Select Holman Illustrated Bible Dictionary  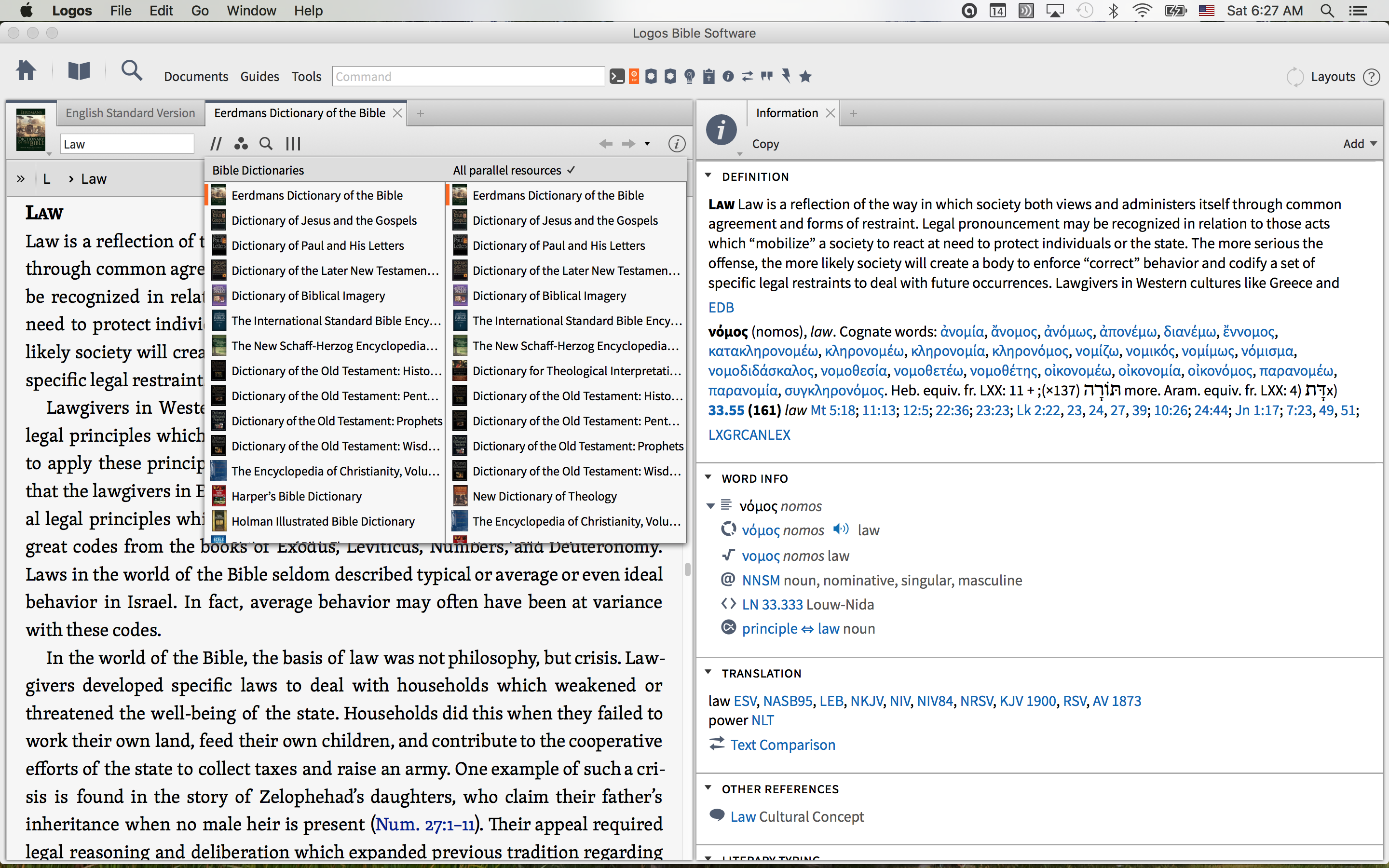coord(325,521)
